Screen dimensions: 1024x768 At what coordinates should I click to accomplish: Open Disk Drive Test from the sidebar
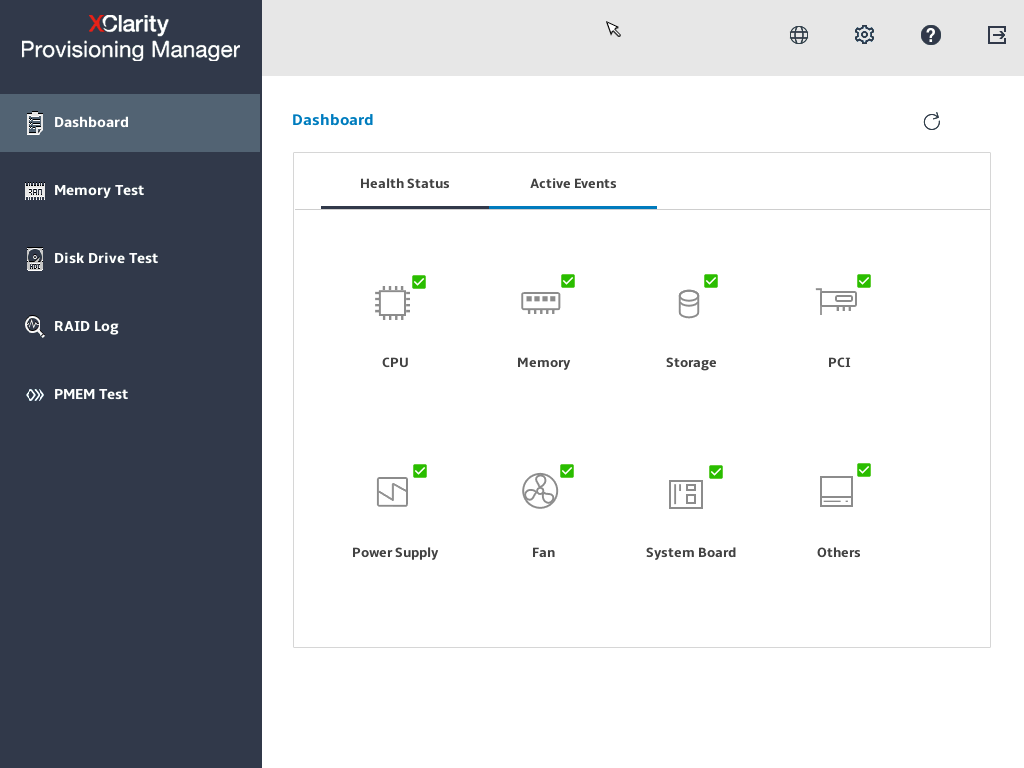click(131, 259)
